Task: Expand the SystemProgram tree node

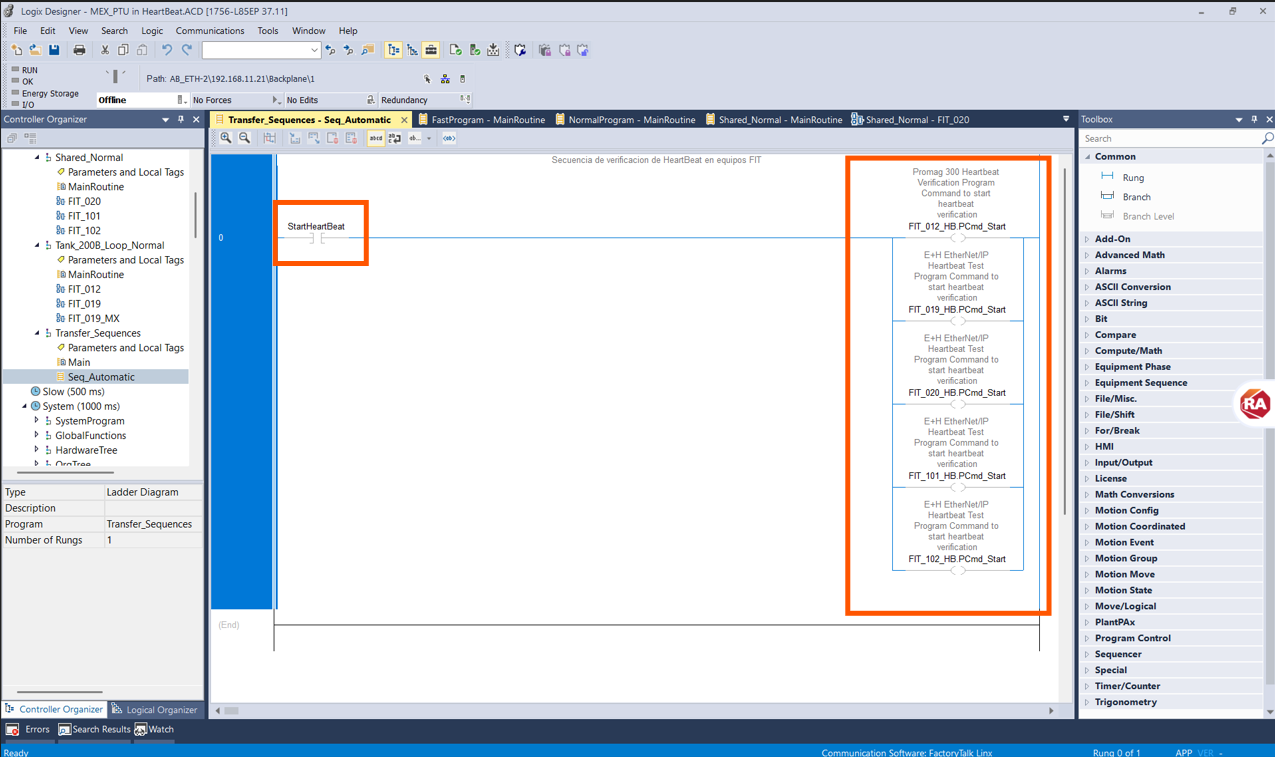Action: 37,421
